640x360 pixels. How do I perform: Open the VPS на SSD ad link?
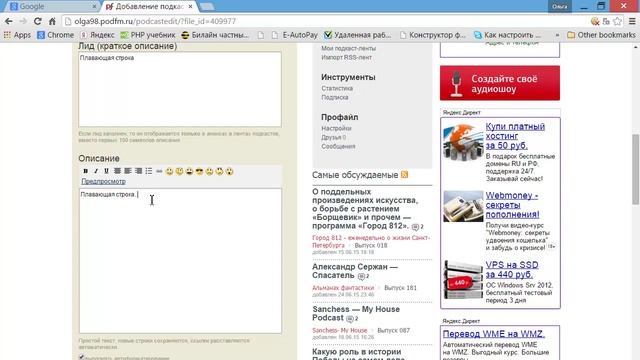tap(512, 269)
